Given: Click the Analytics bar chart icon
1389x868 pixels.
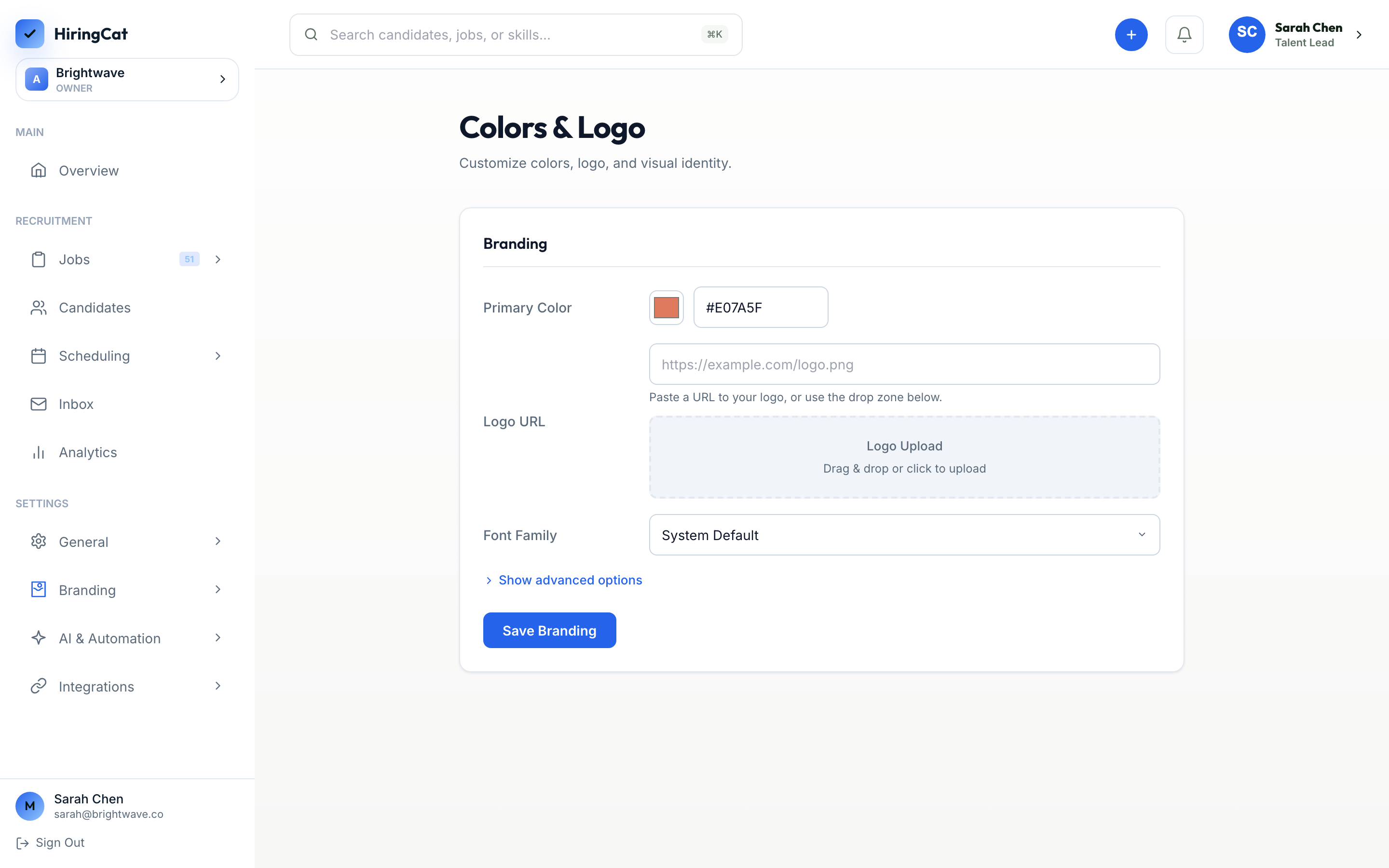Looking at the screenshot, I should 39,452.
